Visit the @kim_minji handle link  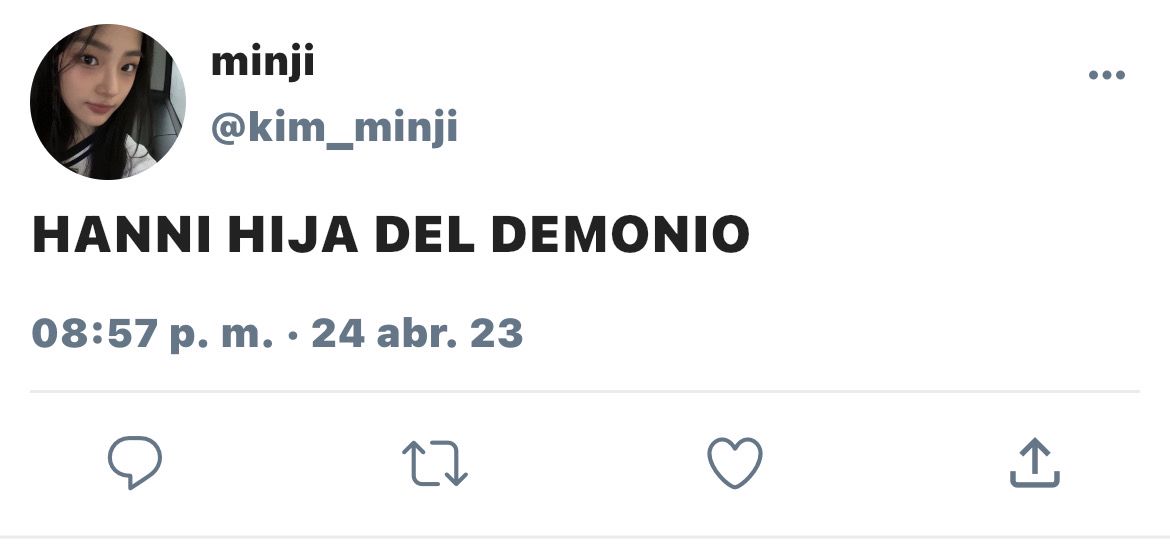click(334, 128)
